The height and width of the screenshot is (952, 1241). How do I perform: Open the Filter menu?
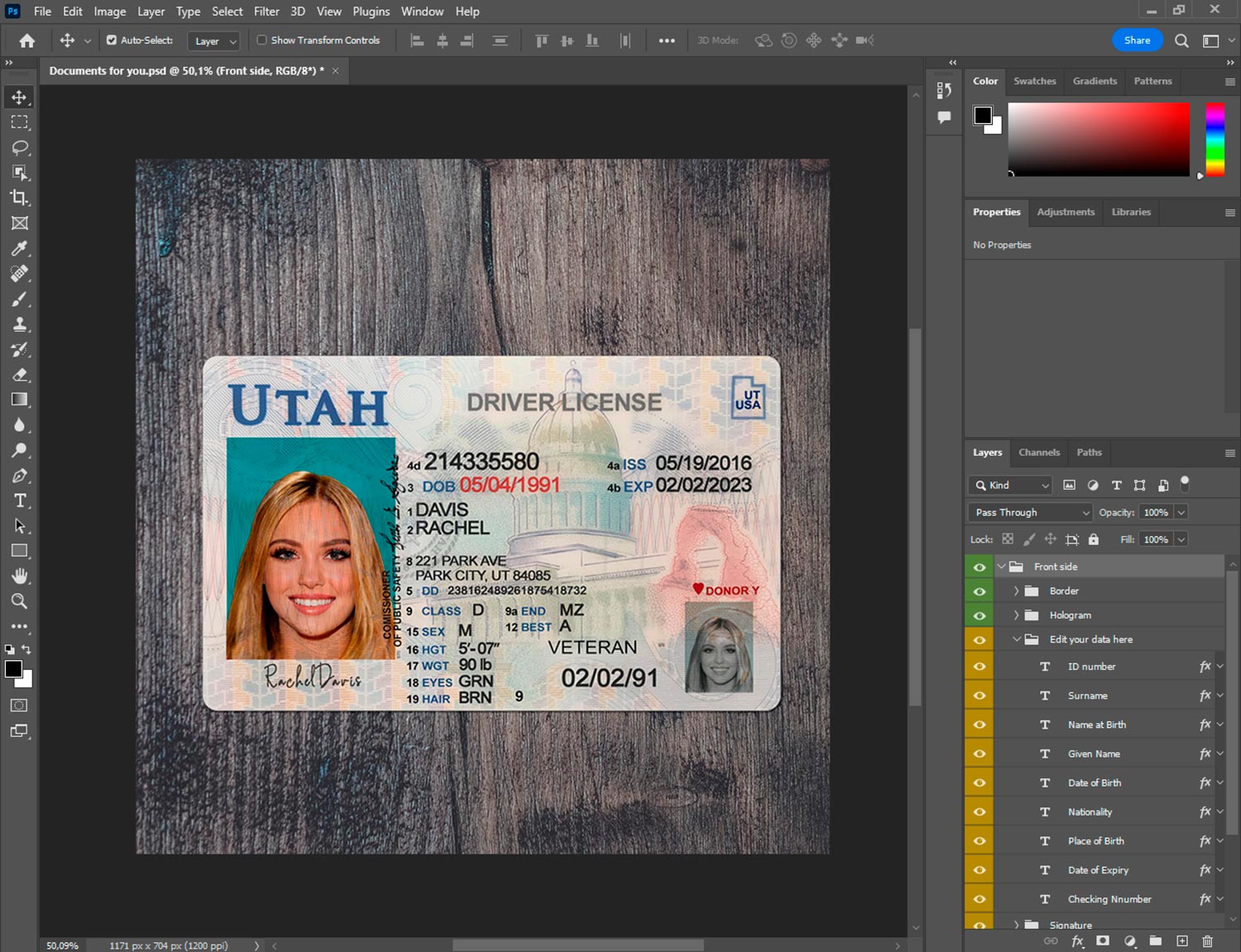coord(266,12)
